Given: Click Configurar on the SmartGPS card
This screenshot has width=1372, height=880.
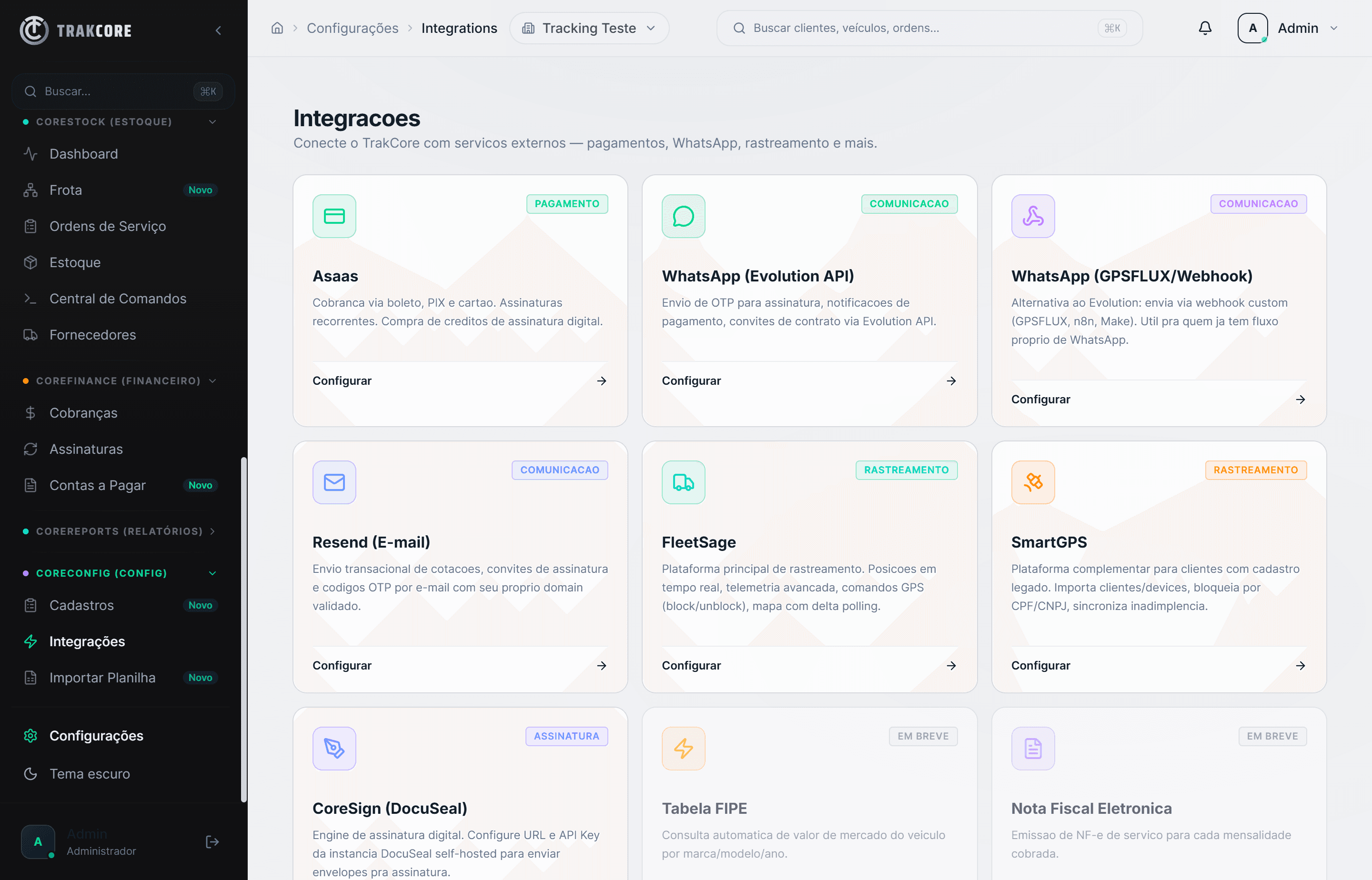Looking at the screenshot, I should 1040,666.
